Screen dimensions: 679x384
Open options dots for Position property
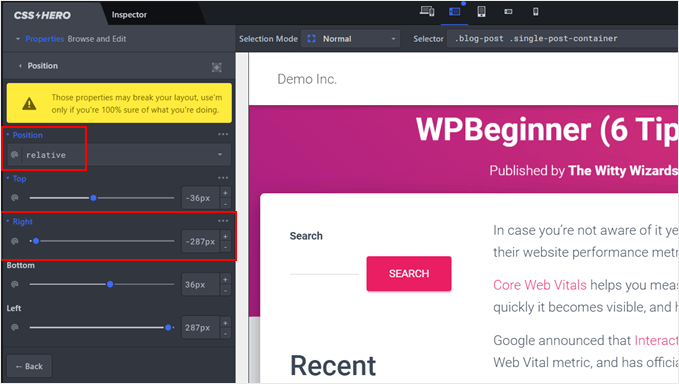pyautogui.click(x=223, y=134)
